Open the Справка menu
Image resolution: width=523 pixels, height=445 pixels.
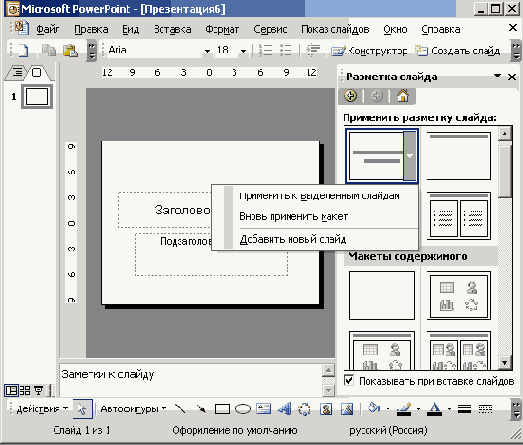(x=441, y=29)
